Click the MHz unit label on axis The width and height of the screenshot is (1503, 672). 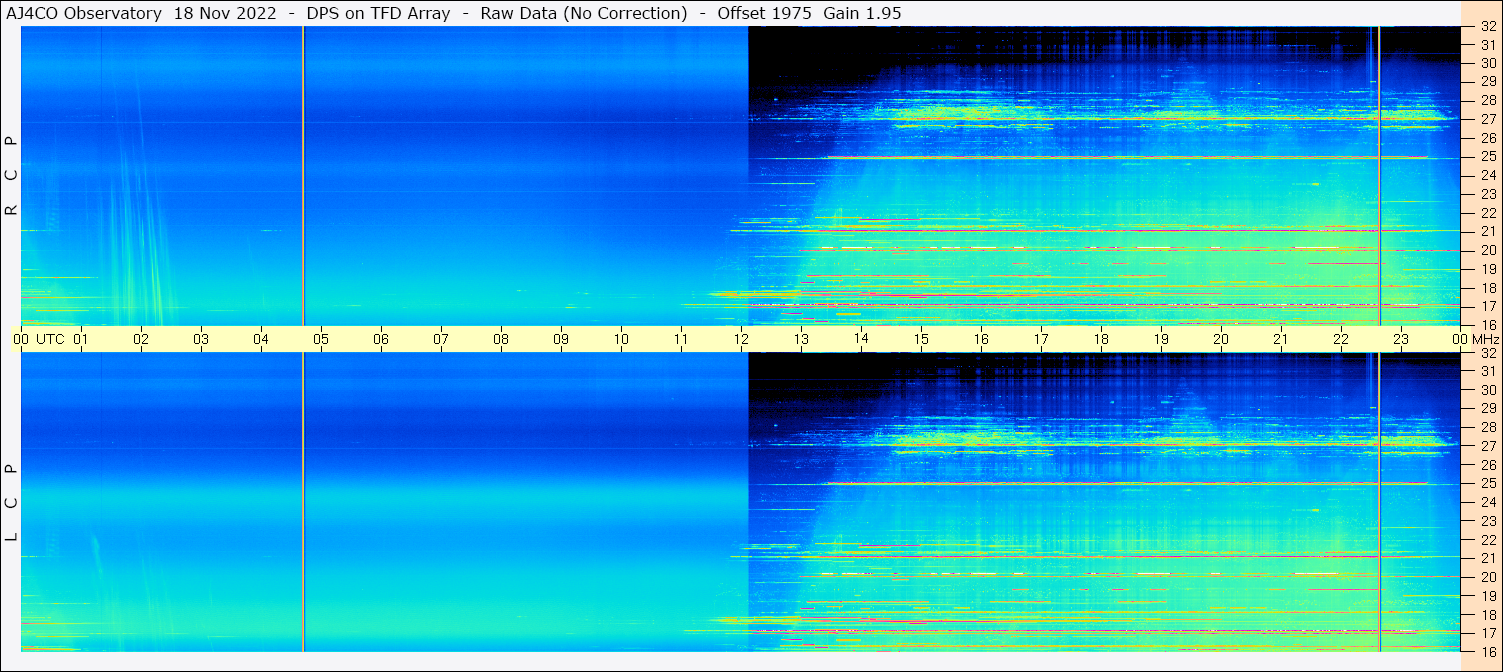click(x=1484, y=339)
